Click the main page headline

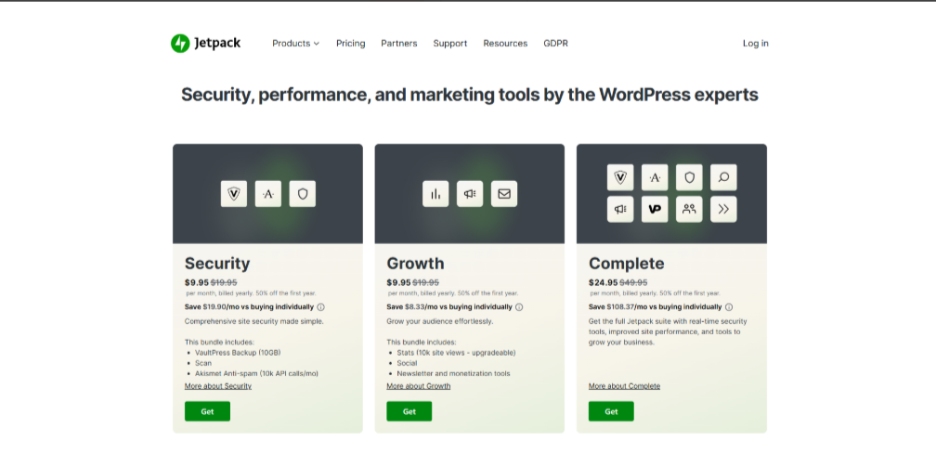pyautogui.click(x=470, y=94)
